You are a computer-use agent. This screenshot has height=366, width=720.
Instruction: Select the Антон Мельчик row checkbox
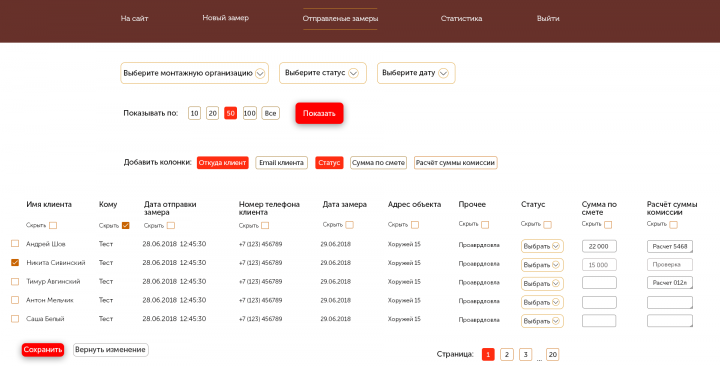coord(15,300)
